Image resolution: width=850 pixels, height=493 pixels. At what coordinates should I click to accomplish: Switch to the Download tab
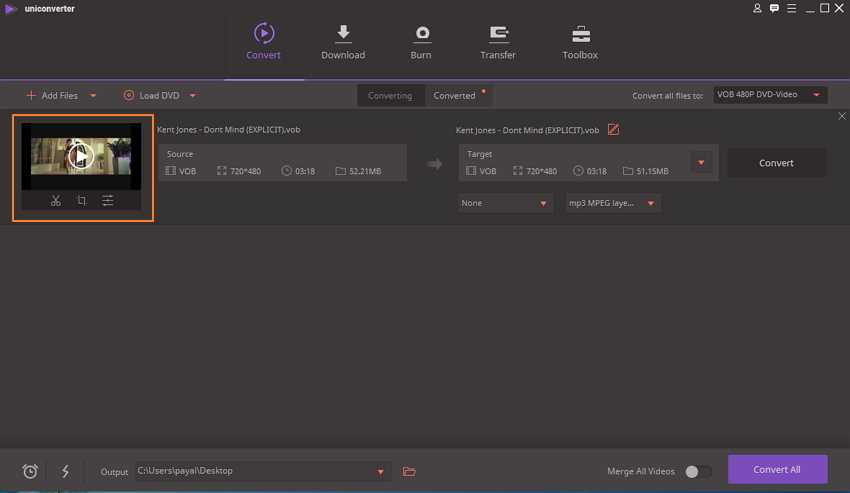pyautogui.click(x=343, y=42)
